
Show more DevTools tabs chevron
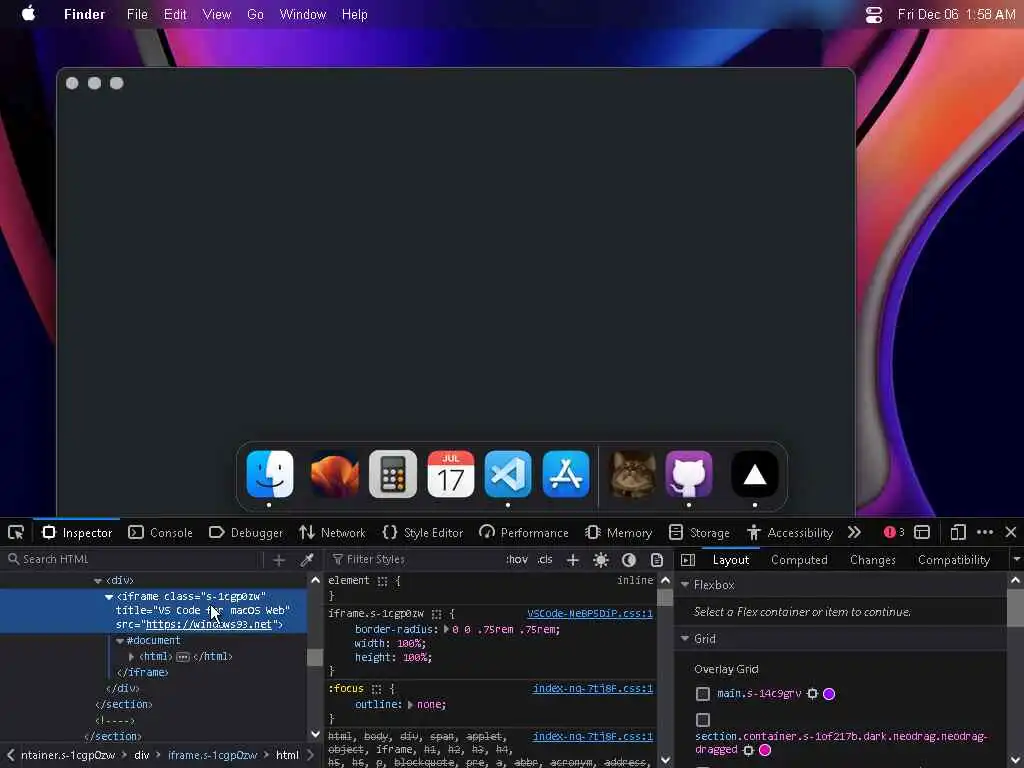[854, 532]
